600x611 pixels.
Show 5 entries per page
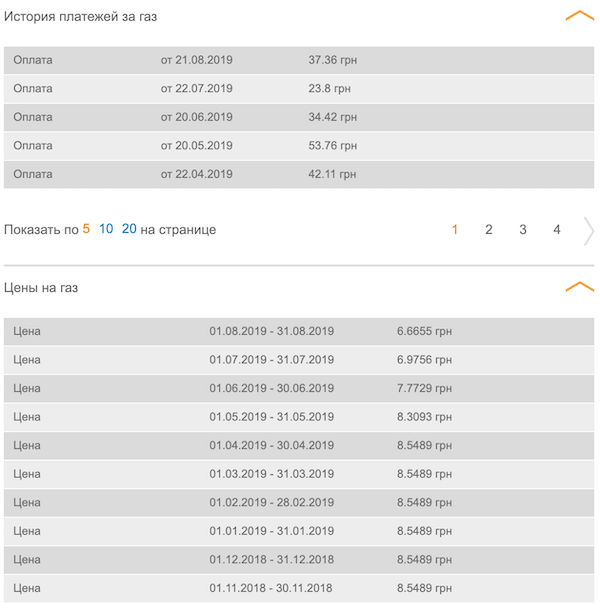click(x=86, y=229)
